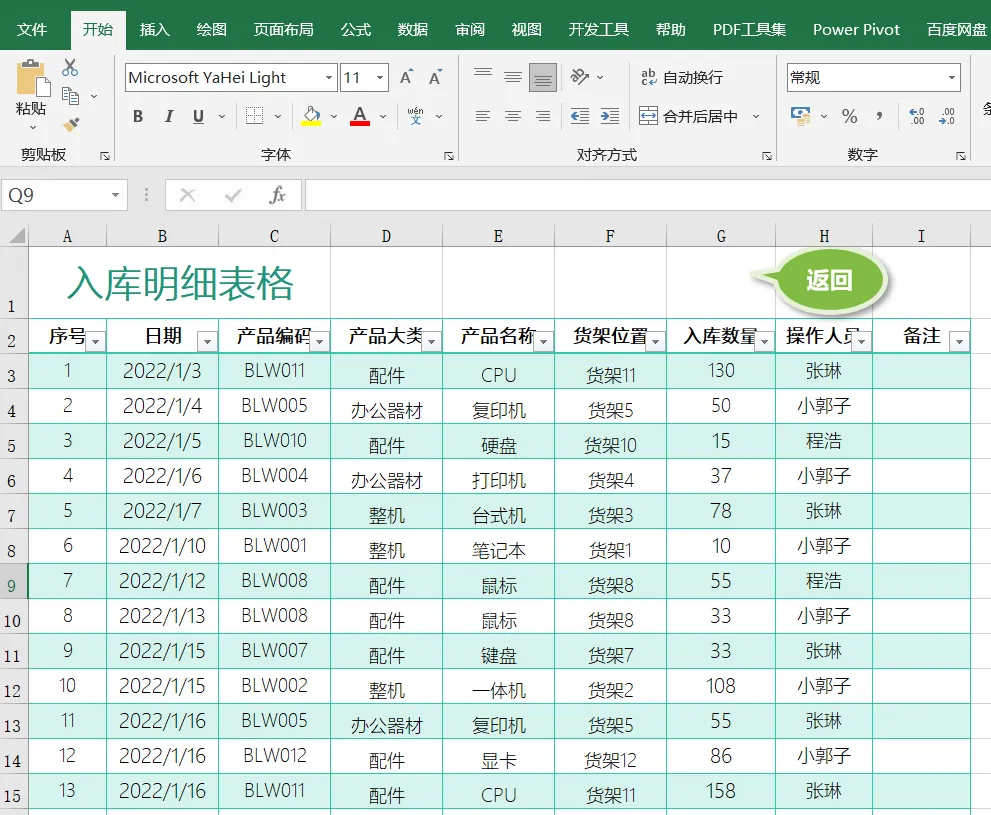The height and width of the screenshot is (815, 991).
Task: Decrease decimal places icon
Action: click(947, 116)
